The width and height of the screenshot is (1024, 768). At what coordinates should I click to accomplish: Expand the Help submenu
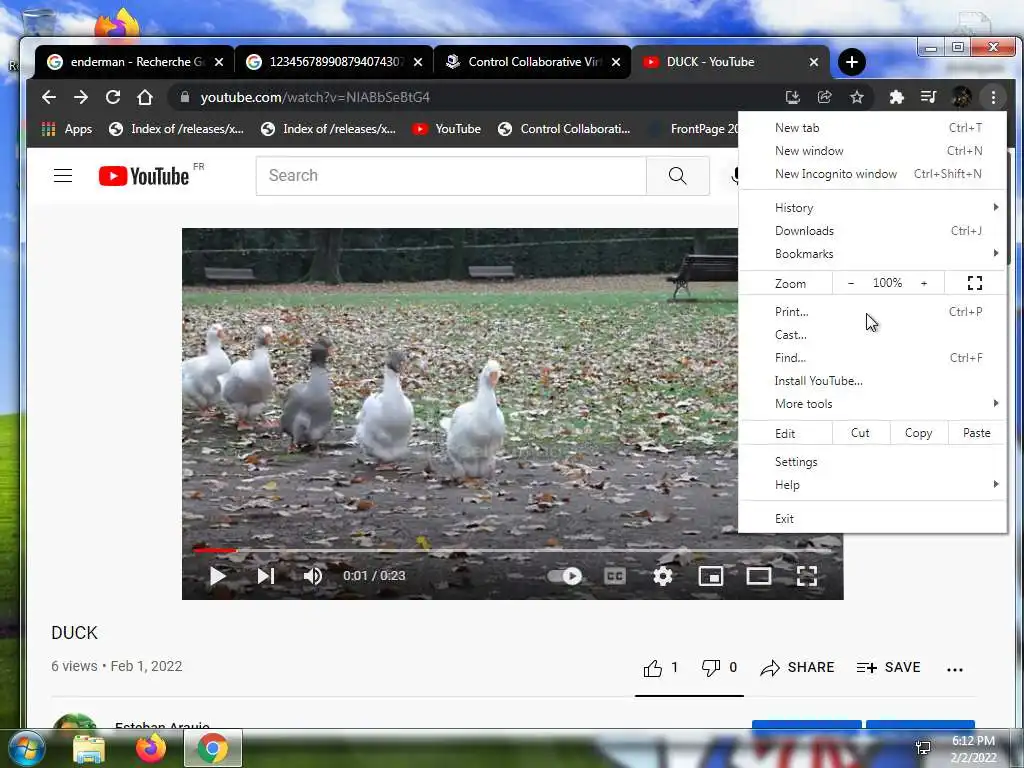click(872, 485)
